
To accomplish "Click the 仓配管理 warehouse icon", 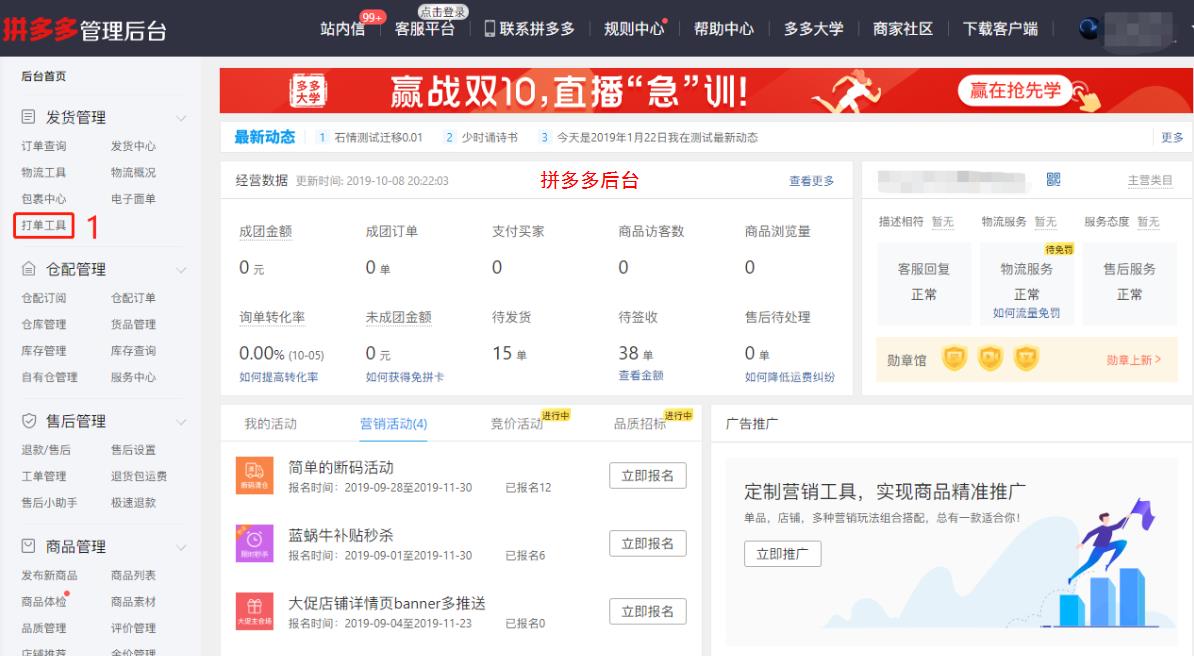I will tap(28, 269).
